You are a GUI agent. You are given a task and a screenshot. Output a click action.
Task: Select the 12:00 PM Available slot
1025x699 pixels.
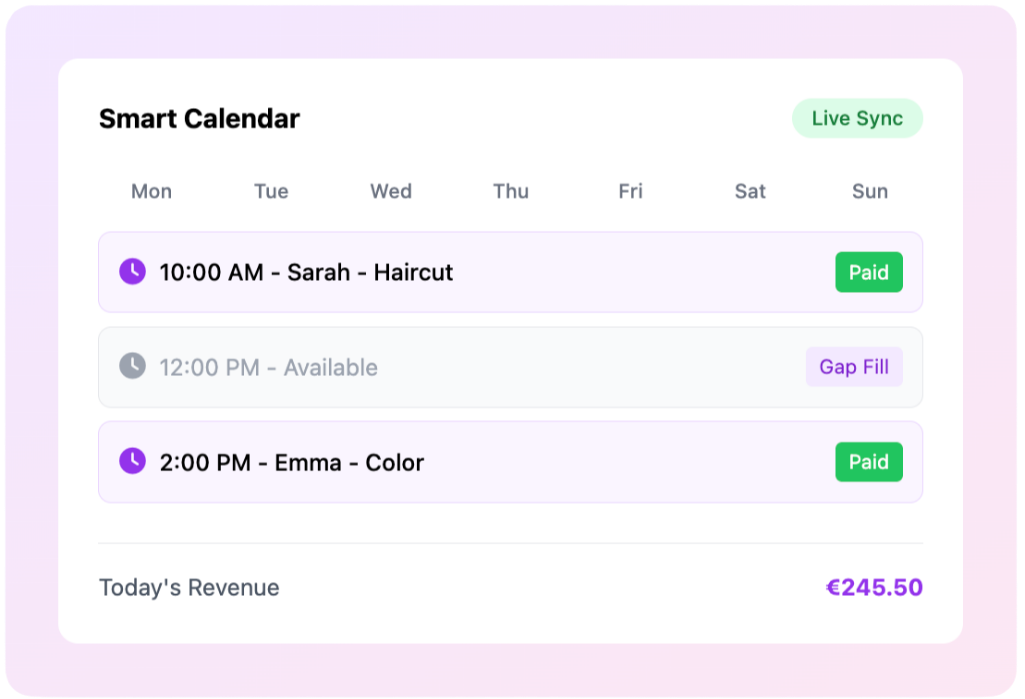268,367
